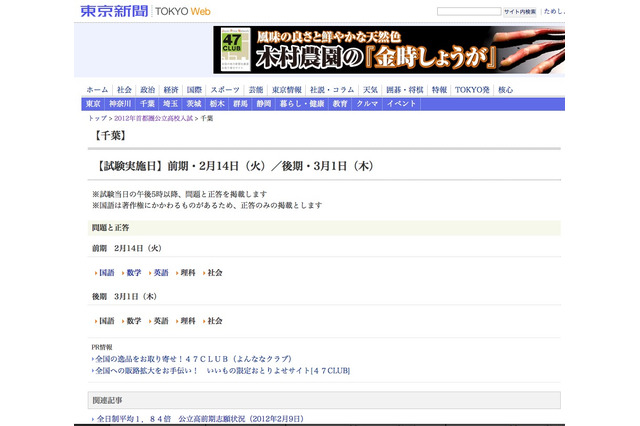Viewport: 640px width, 426px height.
Task: Open 囲碁・将棋 section
Action: tap(404, 90)
